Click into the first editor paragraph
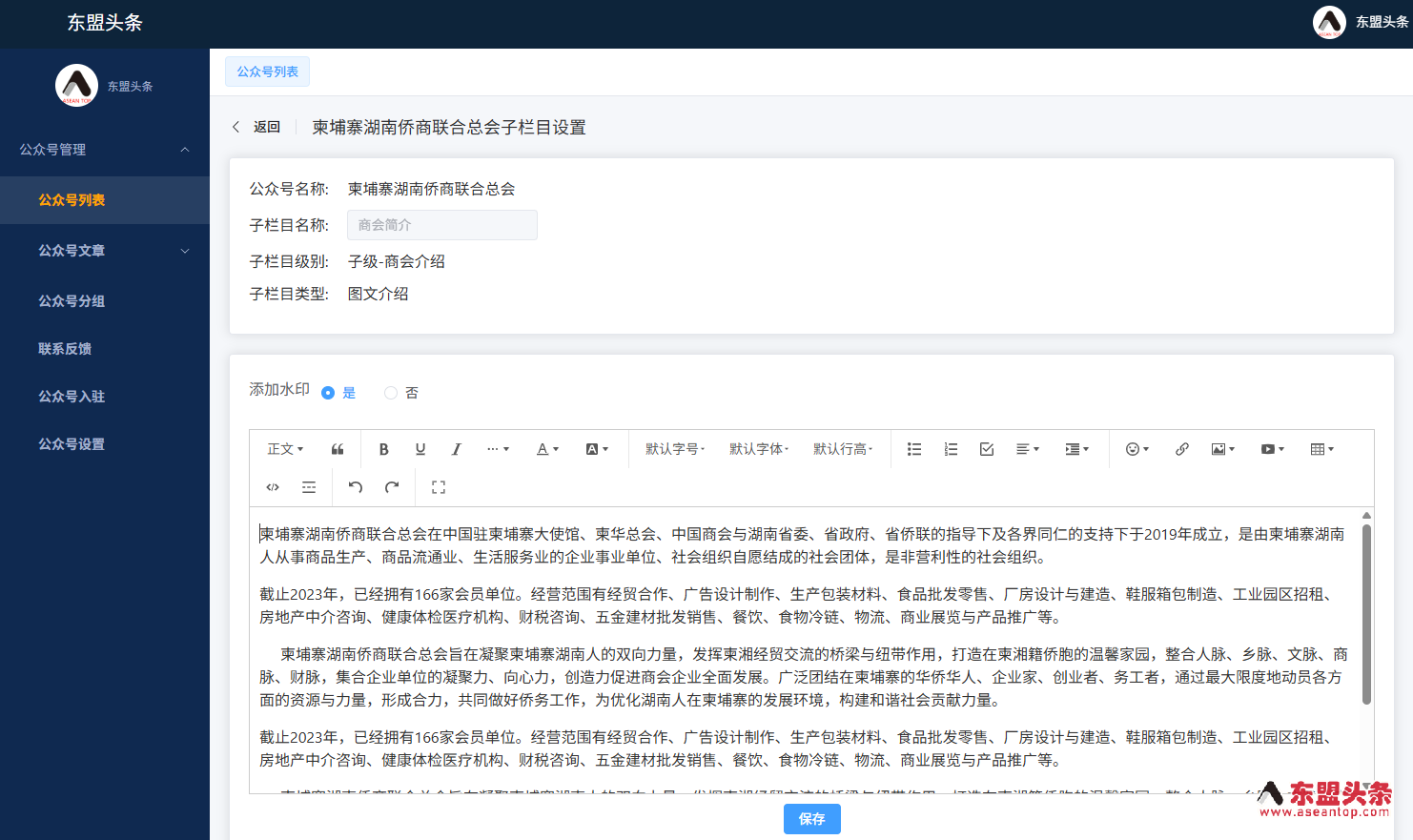Viewport: 1413px width, 840px height. pos(802,545)
